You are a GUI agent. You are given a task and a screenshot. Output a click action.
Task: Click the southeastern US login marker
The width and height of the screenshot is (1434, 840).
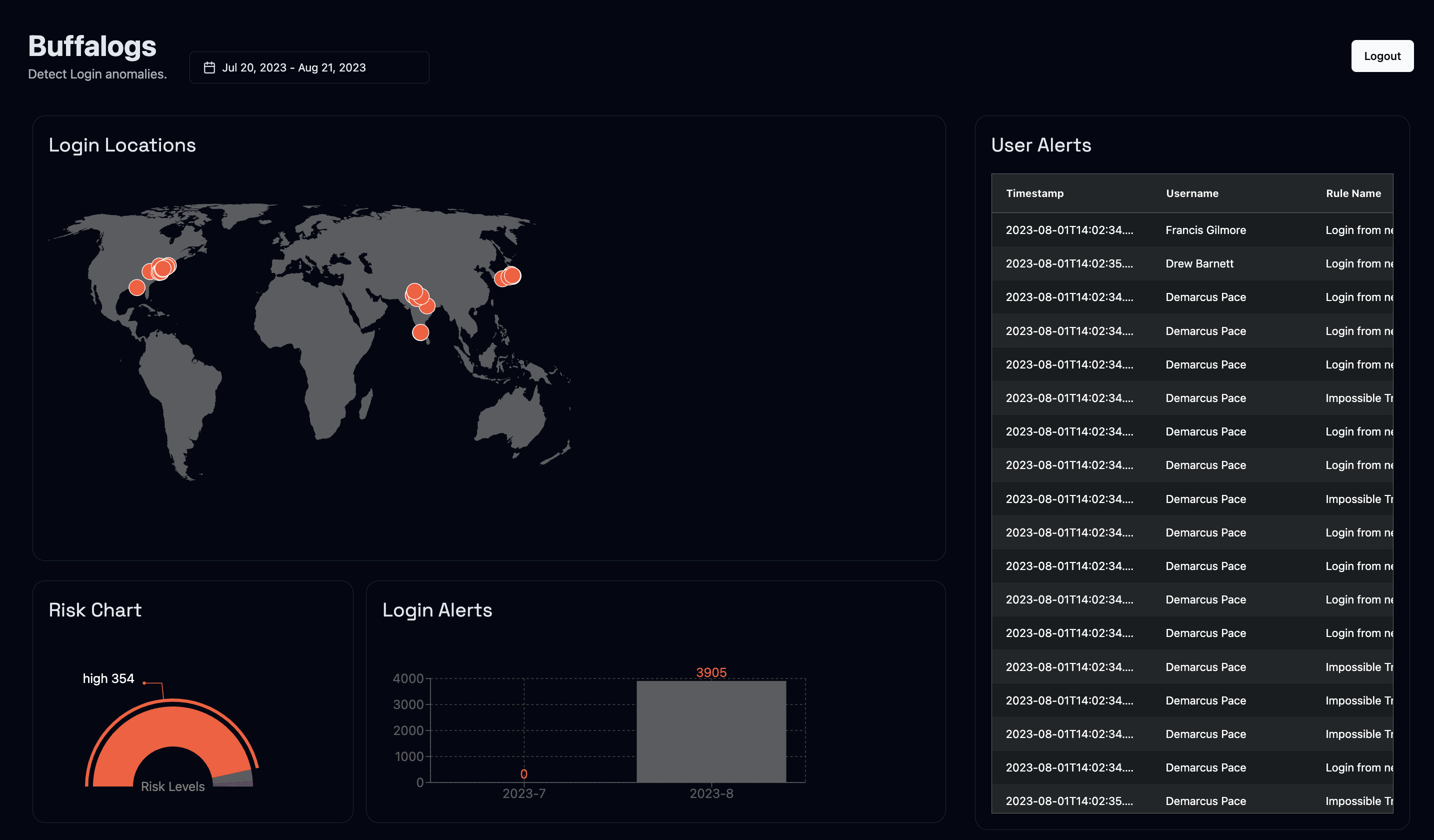(x=136, y=287)
